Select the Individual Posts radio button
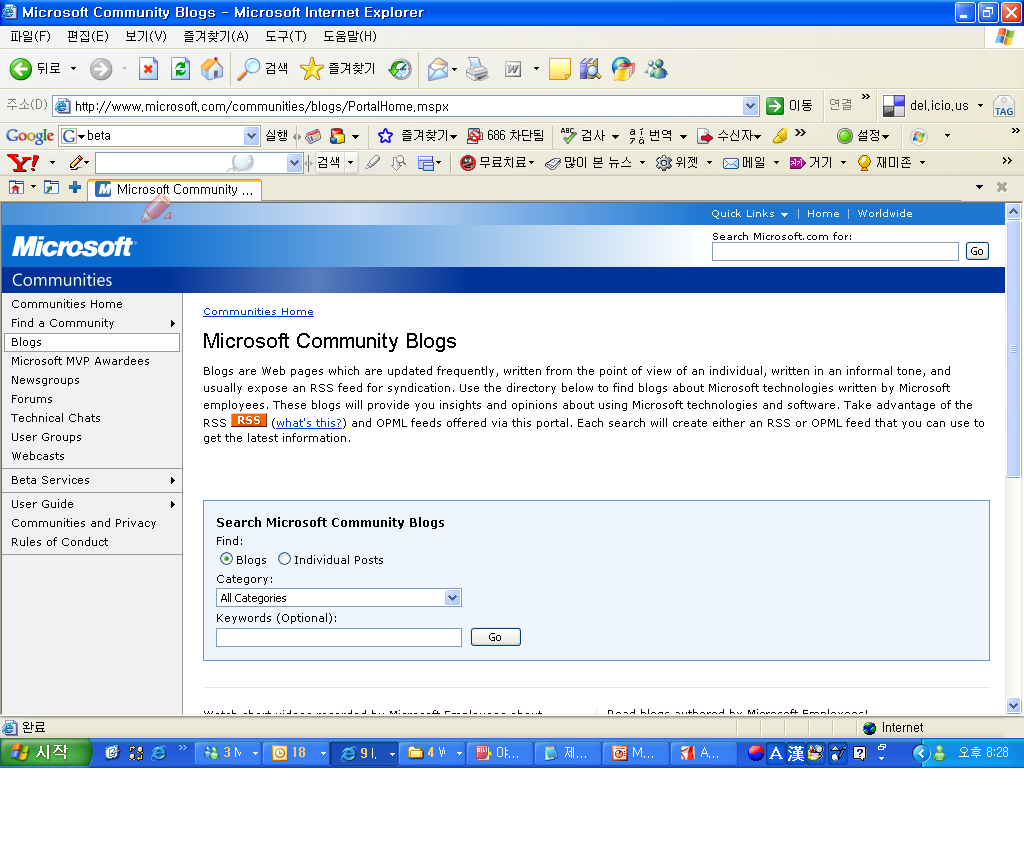The width and height of the screenshot is (1024, 850). tap(284, 559)
